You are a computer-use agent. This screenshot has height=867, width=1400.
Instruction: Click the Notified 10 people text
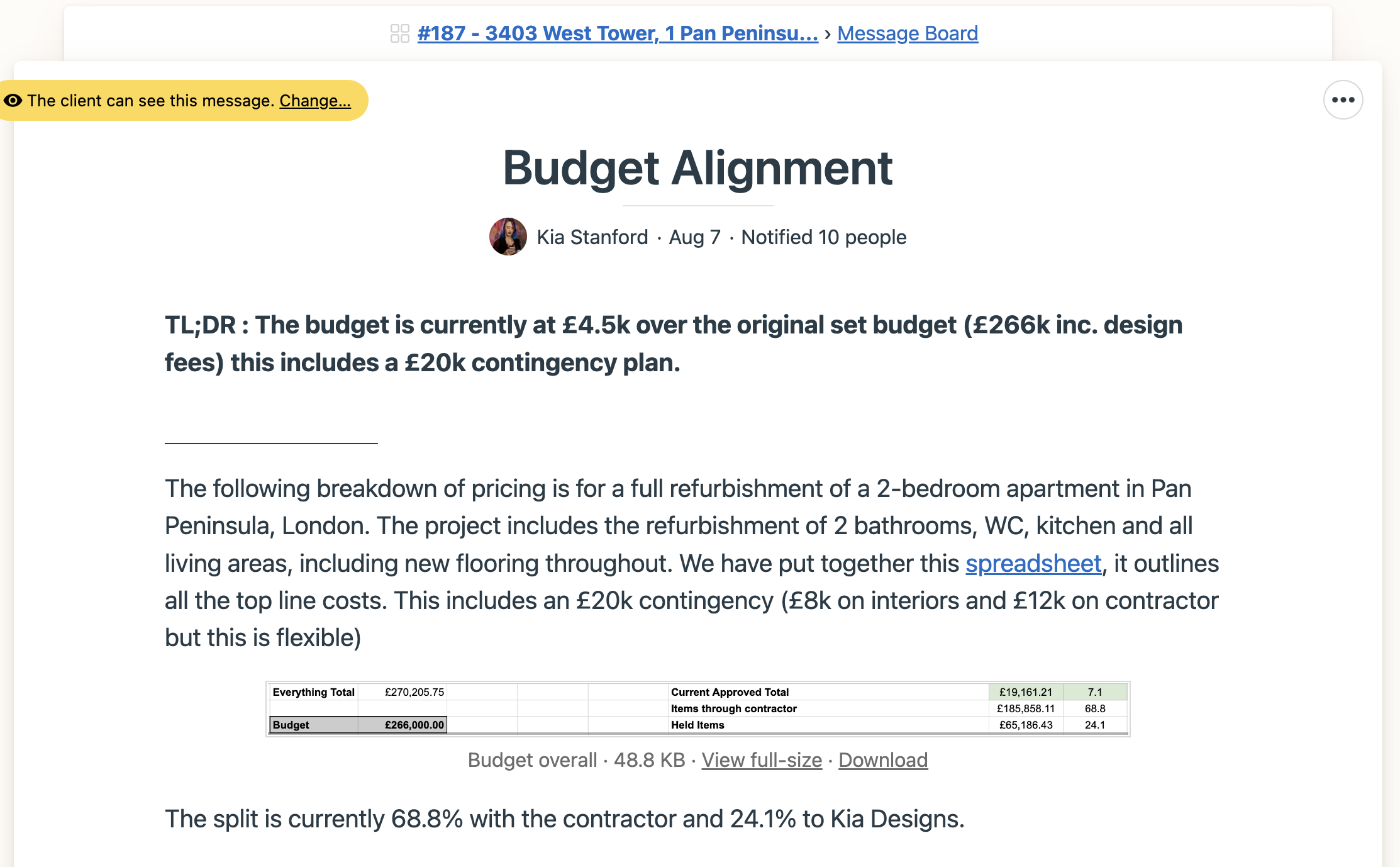[824, 237]
